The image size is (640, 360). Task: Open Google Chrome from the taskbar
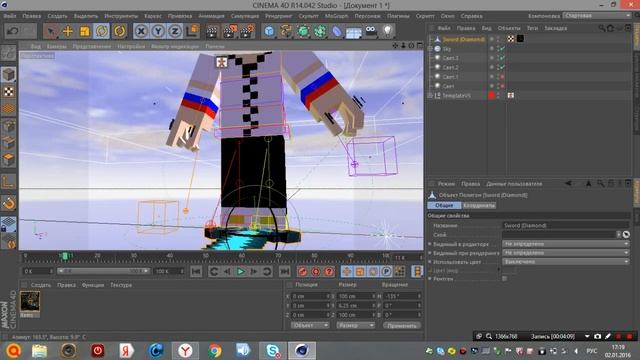(x=214, y=351)
